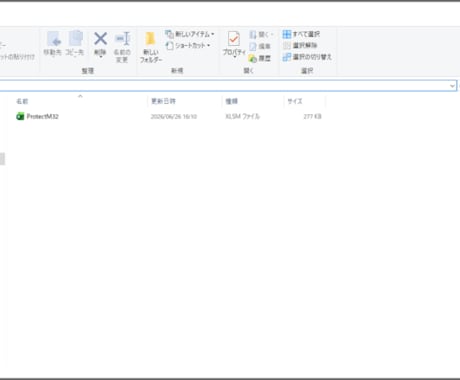The width and height of the screenshot is (460, 380).
Task: Open the New item (新しいアイテム) dropdown
Action: [190, 34]
